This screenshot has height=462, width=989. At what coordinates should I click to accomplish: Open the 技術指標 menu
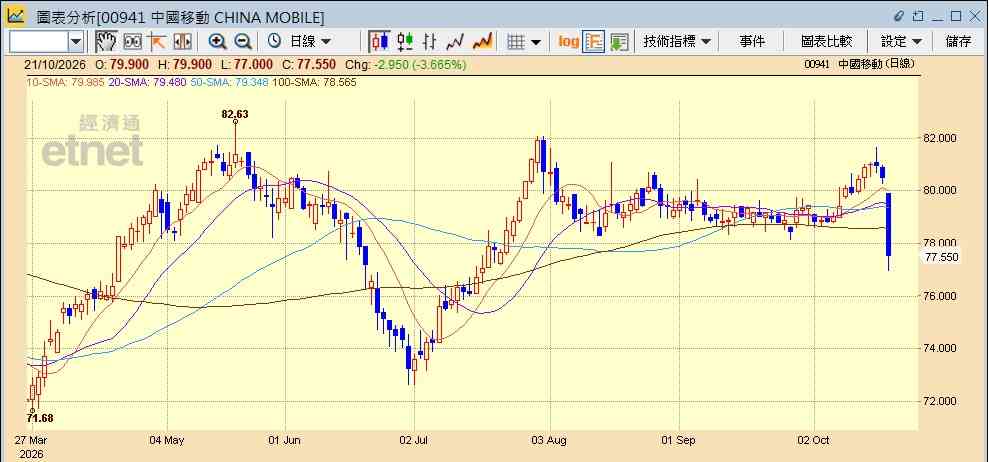(x=677, y=42)
